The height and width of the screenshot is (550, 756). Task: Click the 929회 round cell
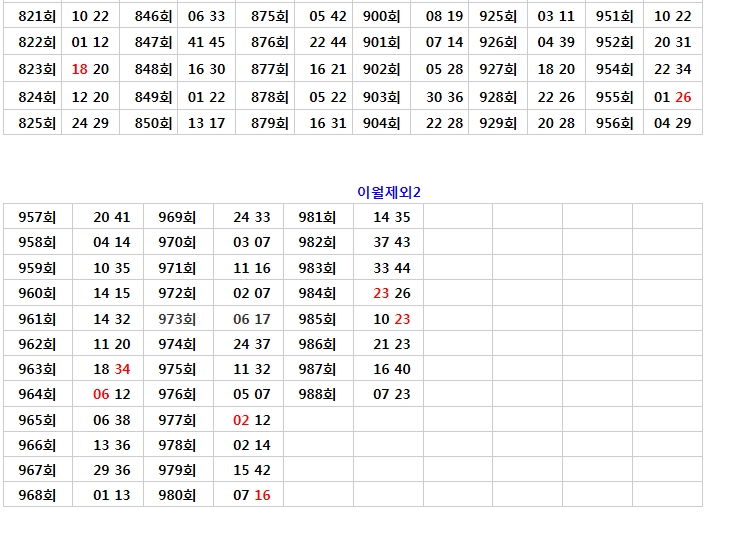(x=498, y=123)
